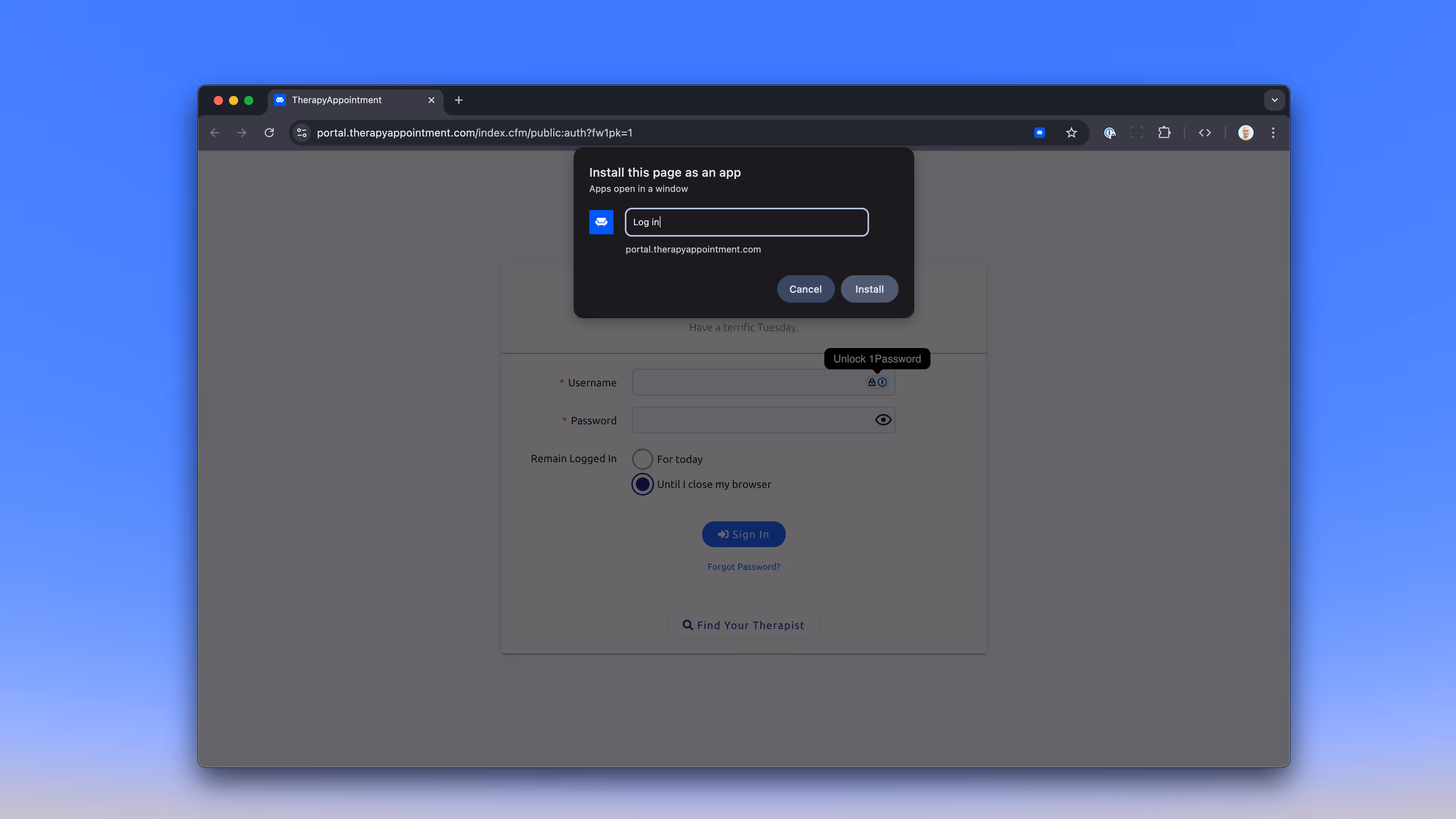This screenshot has height=819, width=1456.
Task: Click the 1Password icon in Username field
Action: (882, 383)
